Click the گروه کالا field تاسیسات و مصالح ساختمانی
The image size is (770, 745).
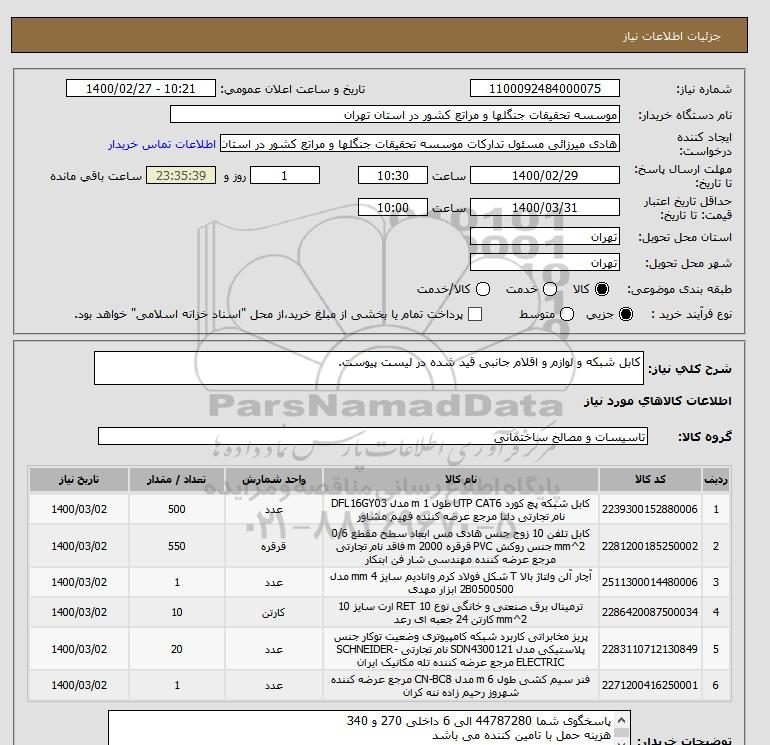[x=373, y=436]
